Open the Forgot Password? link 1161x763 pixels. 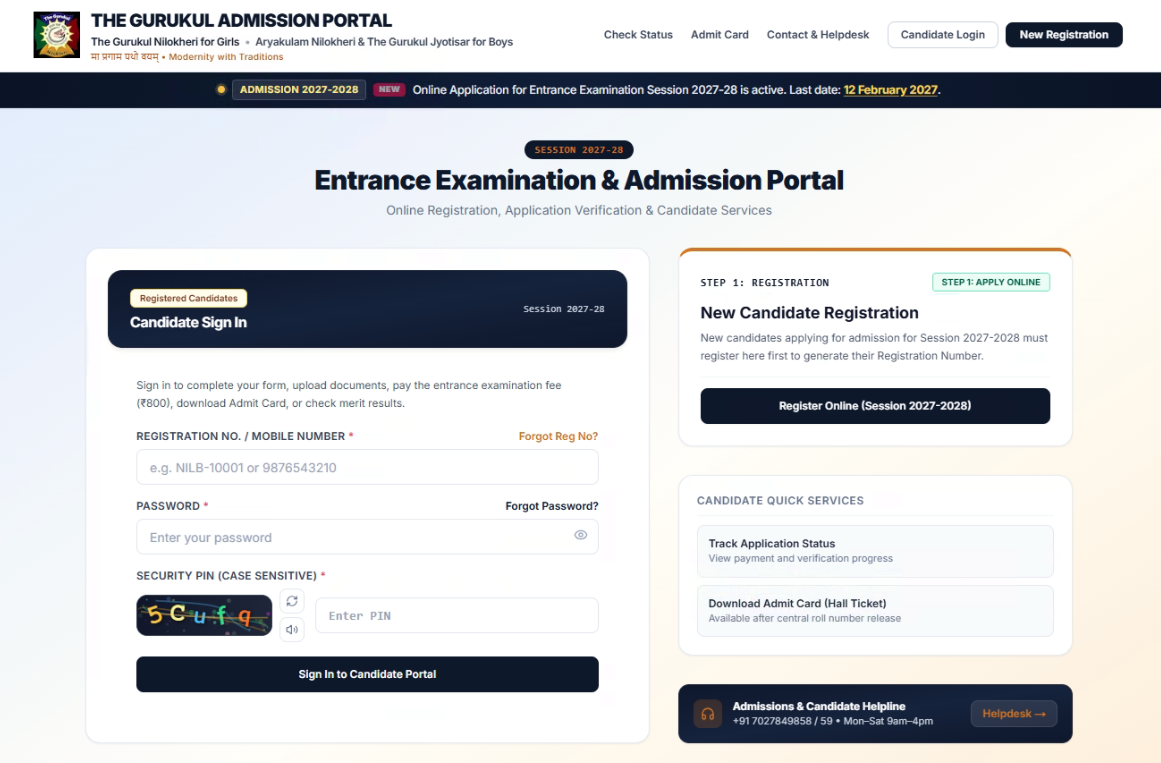(x=552, y=506)
